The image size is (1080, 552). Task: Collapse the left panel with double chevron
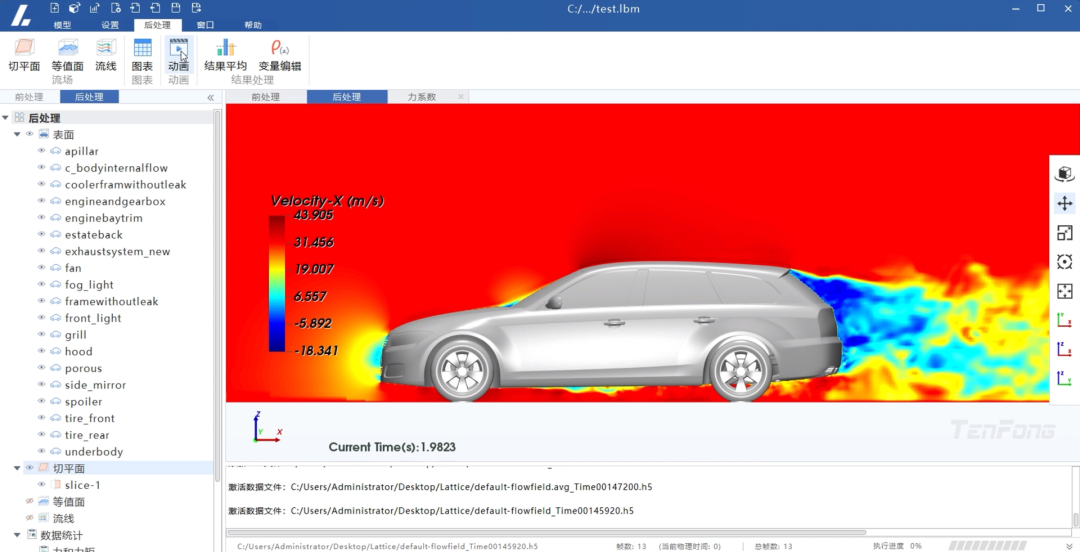click(x=210, y=97)
